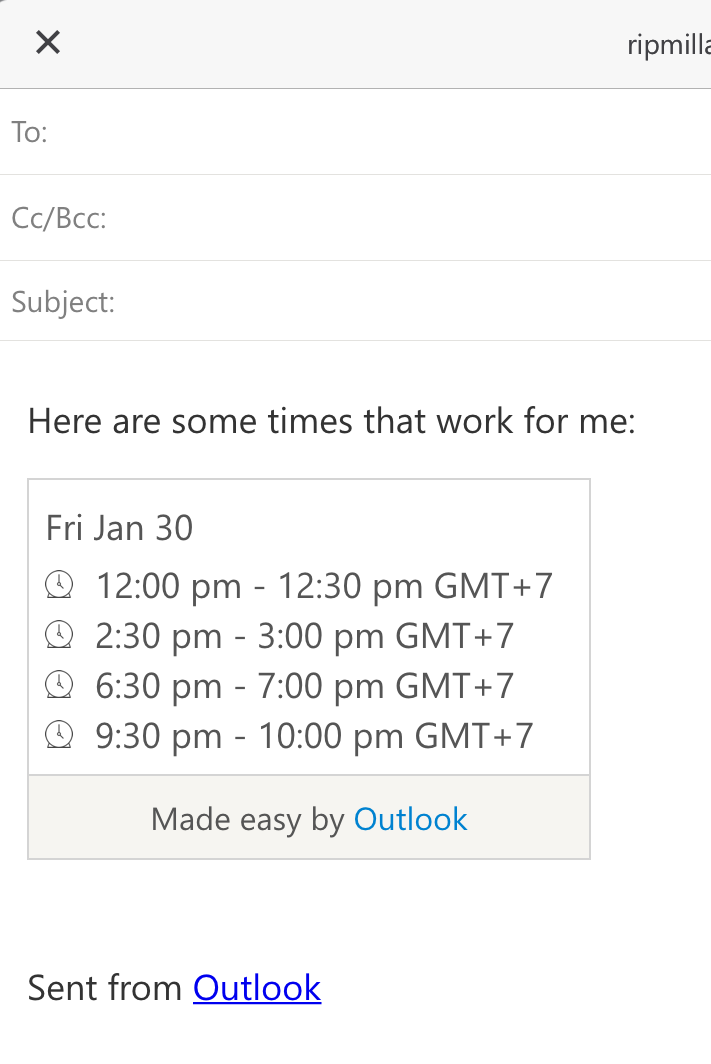Open the Outlook link in Made easy by
This screenshot has width=711, height=1064.
pos(410,819)
